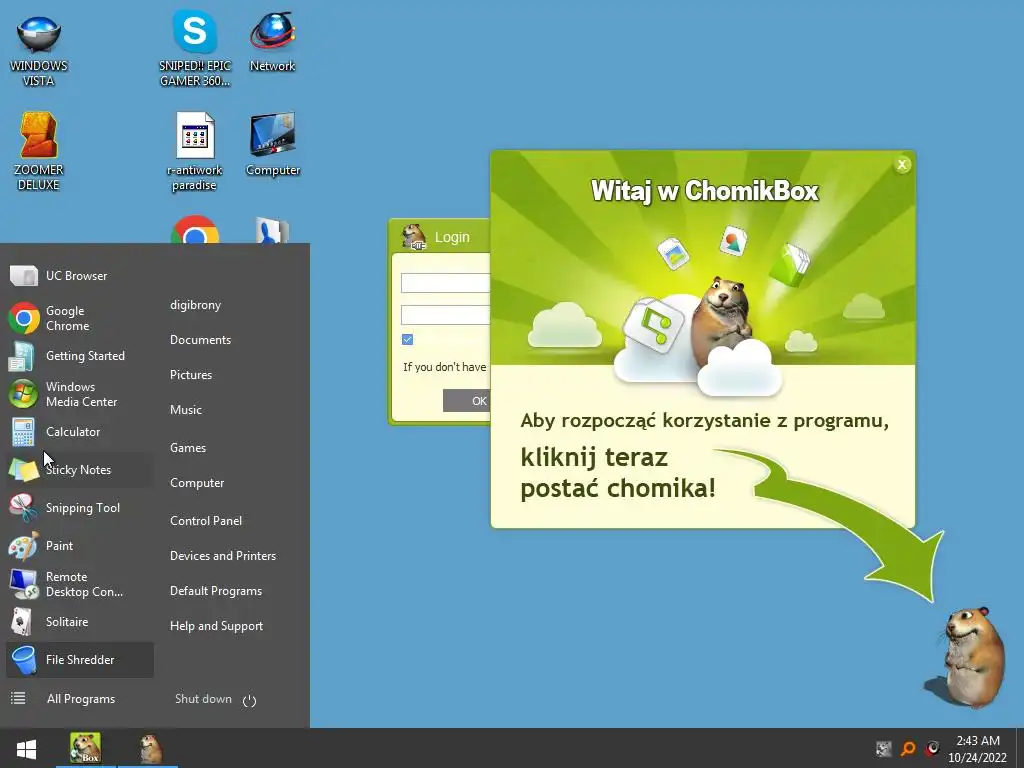
Task: Click the 'If you don't have' text in Login
Action: point(444,367)
